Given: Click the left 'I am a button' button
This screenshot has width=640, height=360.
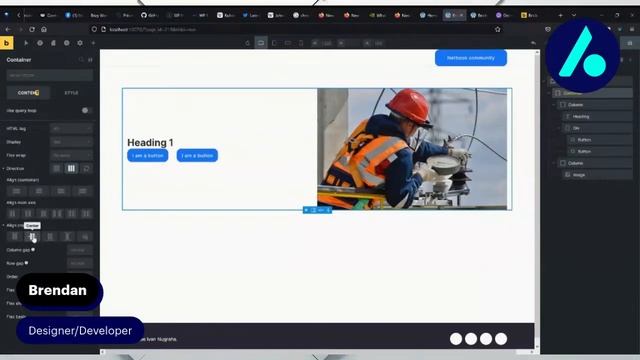Looking at the screenshot, I should click(x=148, y=156).
